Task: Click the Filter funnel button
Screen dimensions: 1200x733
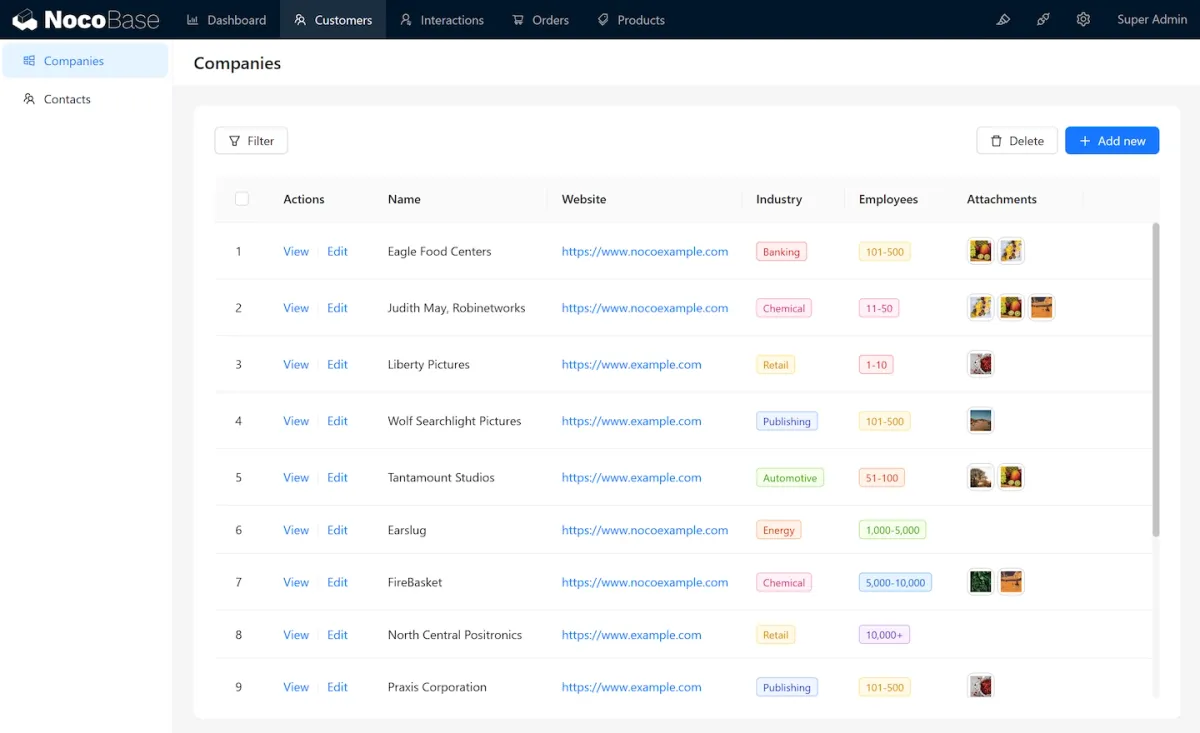Action: coord(251,141)
